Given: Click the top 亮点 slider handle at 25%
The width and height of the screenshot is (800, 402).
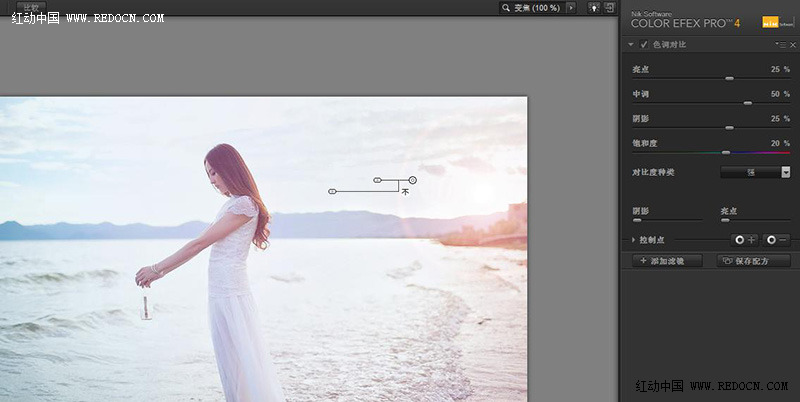Looking at the screenshot, I should pyautogui.click(x=730, y=79).
